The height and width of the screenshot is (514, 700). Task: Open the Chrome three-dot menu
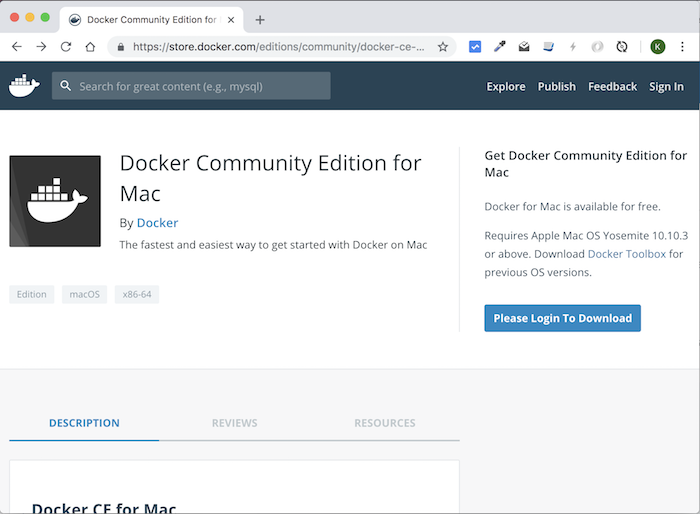[x=682, y=46]
